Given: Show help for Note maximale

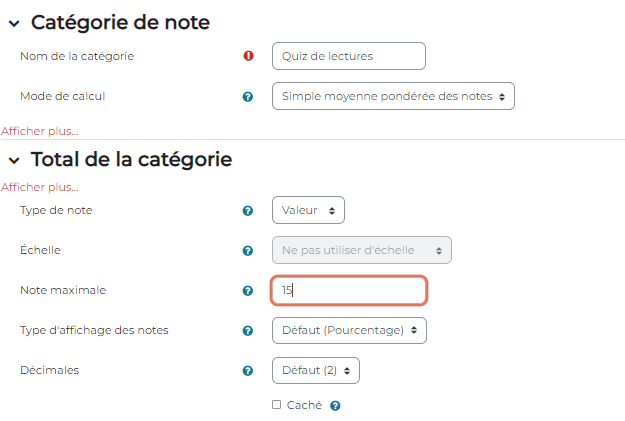Looking at the screenshot, I should pyautogui.click(x=248, y=291).
